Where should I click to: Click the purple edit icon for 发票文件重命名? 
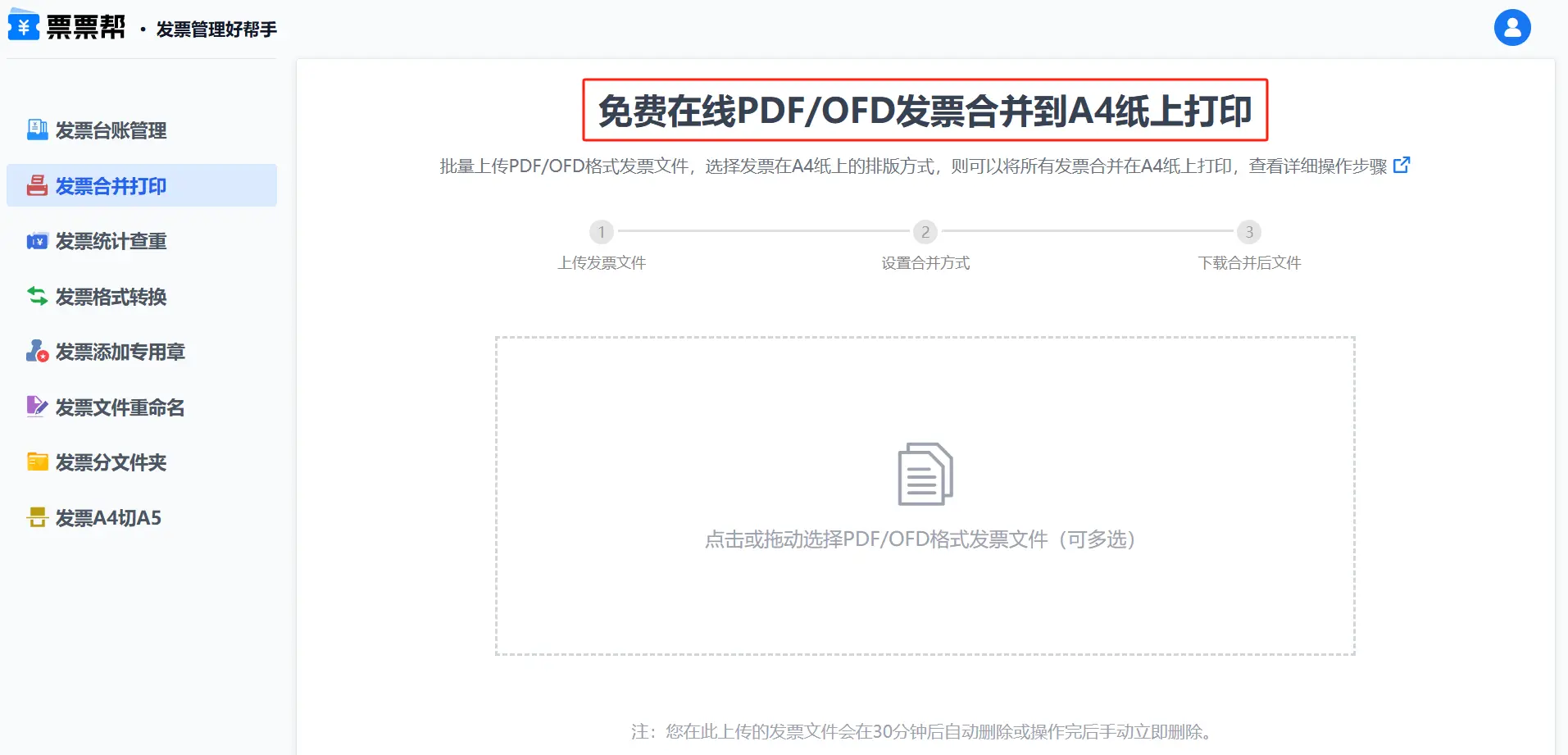(x=37, y=406)
